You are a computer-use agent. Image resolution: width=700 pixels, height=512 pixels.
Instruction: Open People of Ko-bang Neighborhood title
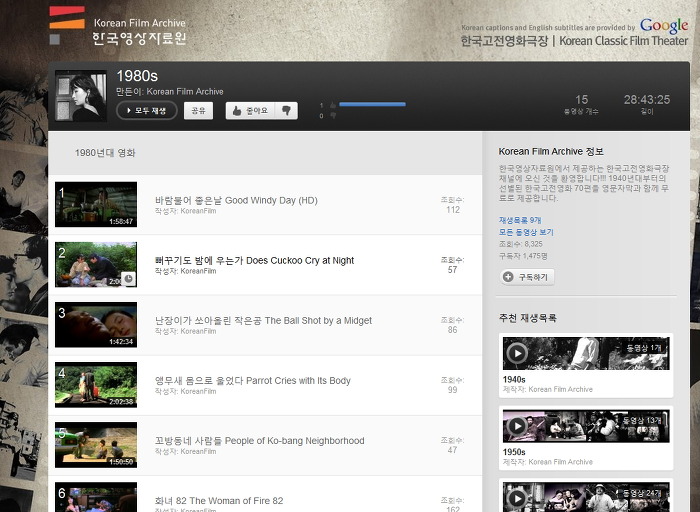[259, 440]
